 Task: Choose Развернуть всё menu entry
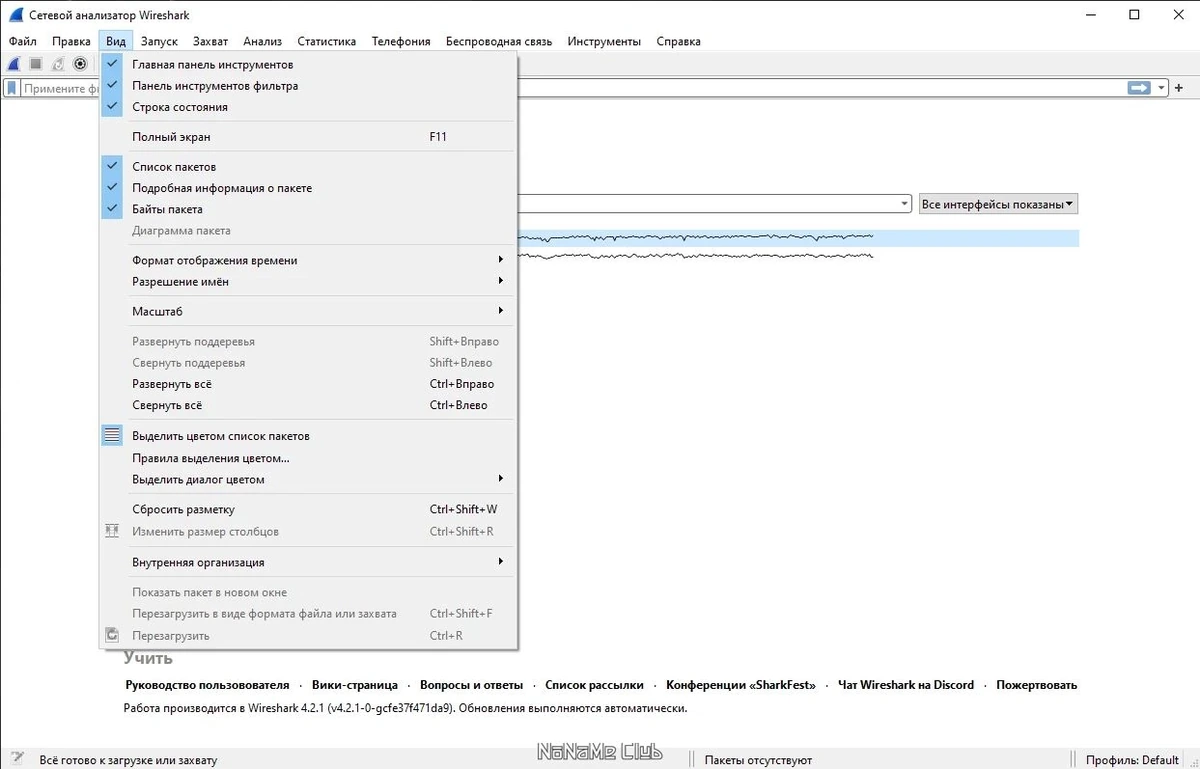coord(307,384)
